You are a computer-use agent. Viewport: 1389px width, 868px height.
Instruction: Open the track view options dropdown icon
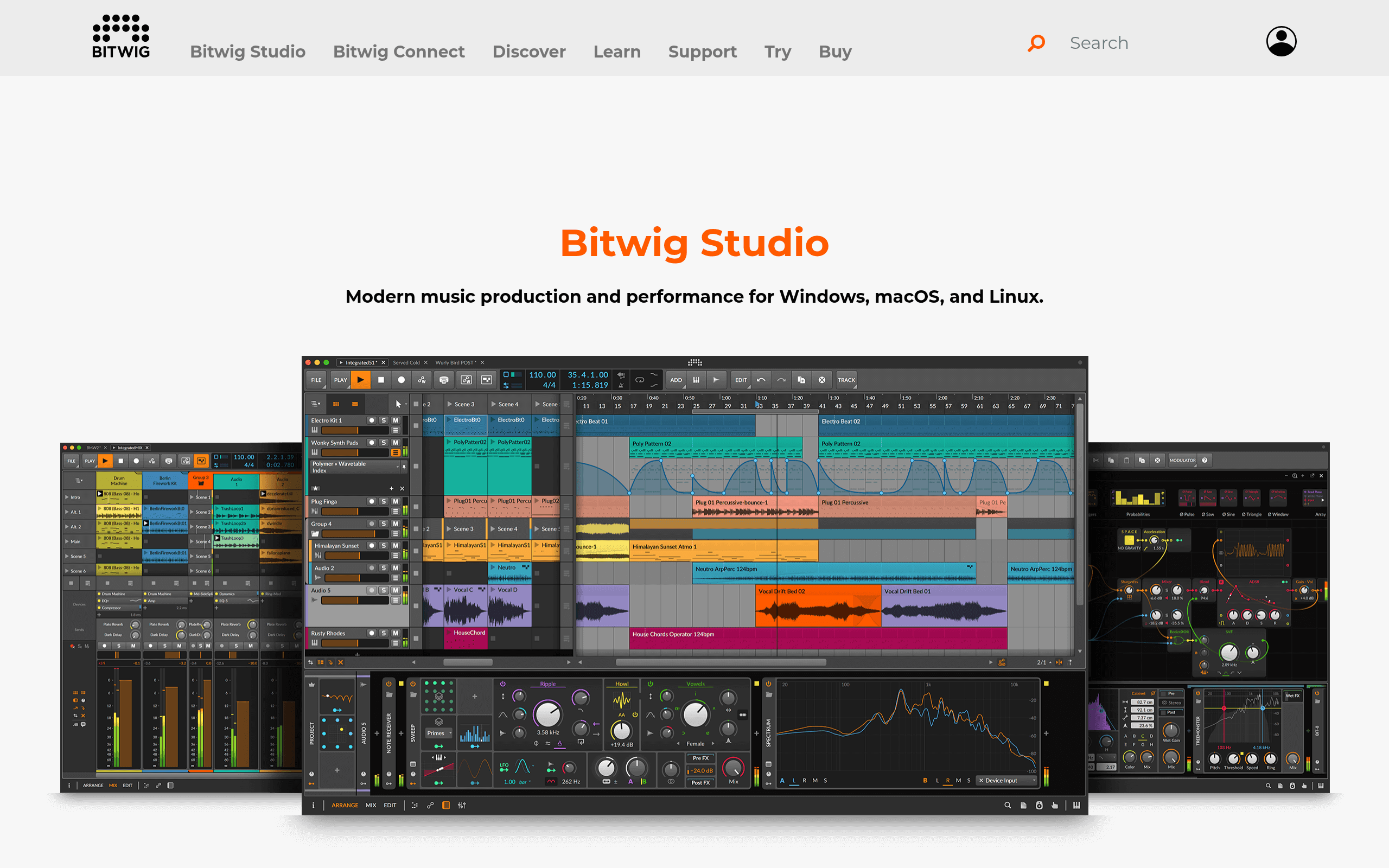tap(316, 404)
